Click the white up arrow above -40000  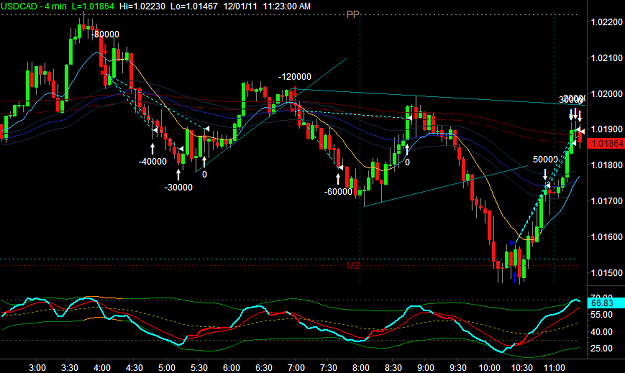[x=152, y=149]
